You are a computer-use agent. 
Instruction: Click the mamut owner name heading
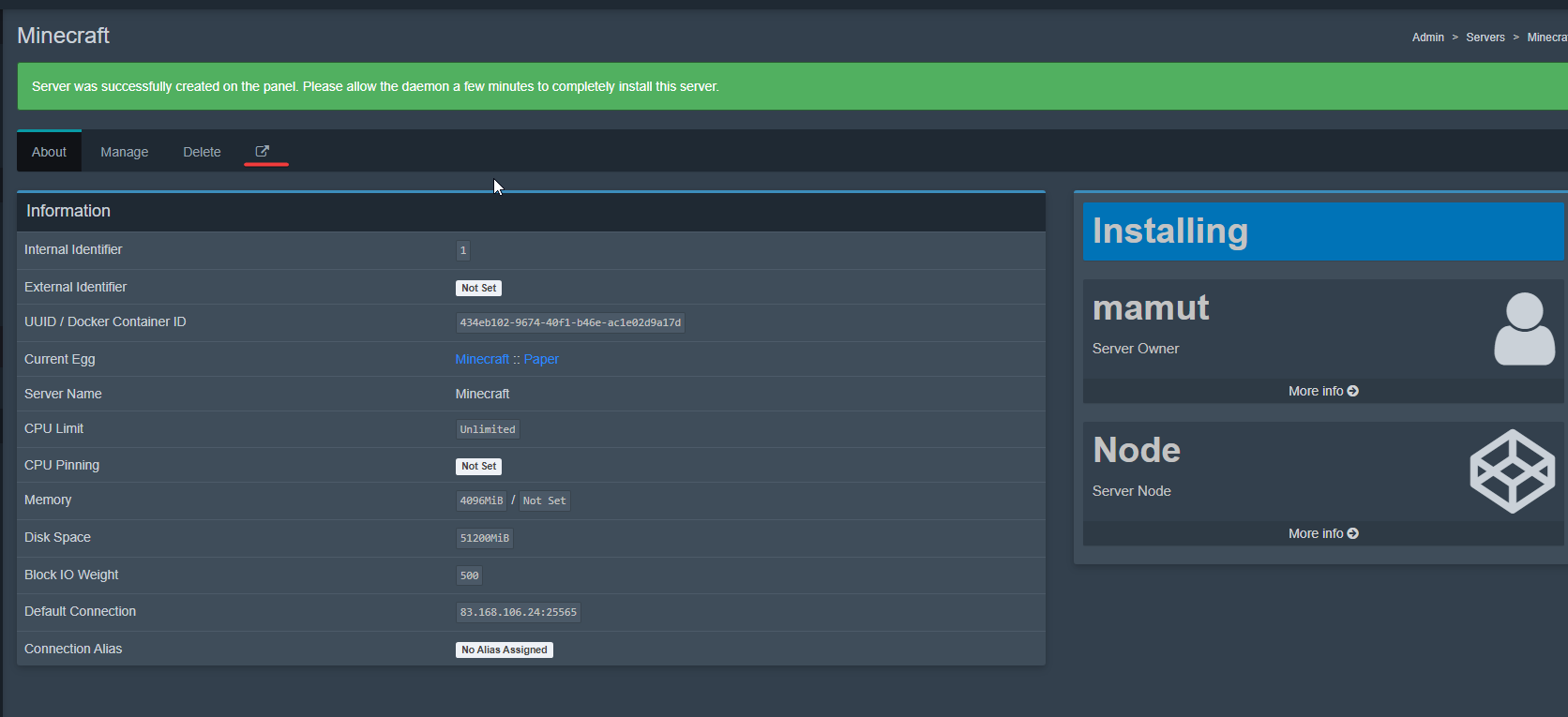click(1151, 308)
